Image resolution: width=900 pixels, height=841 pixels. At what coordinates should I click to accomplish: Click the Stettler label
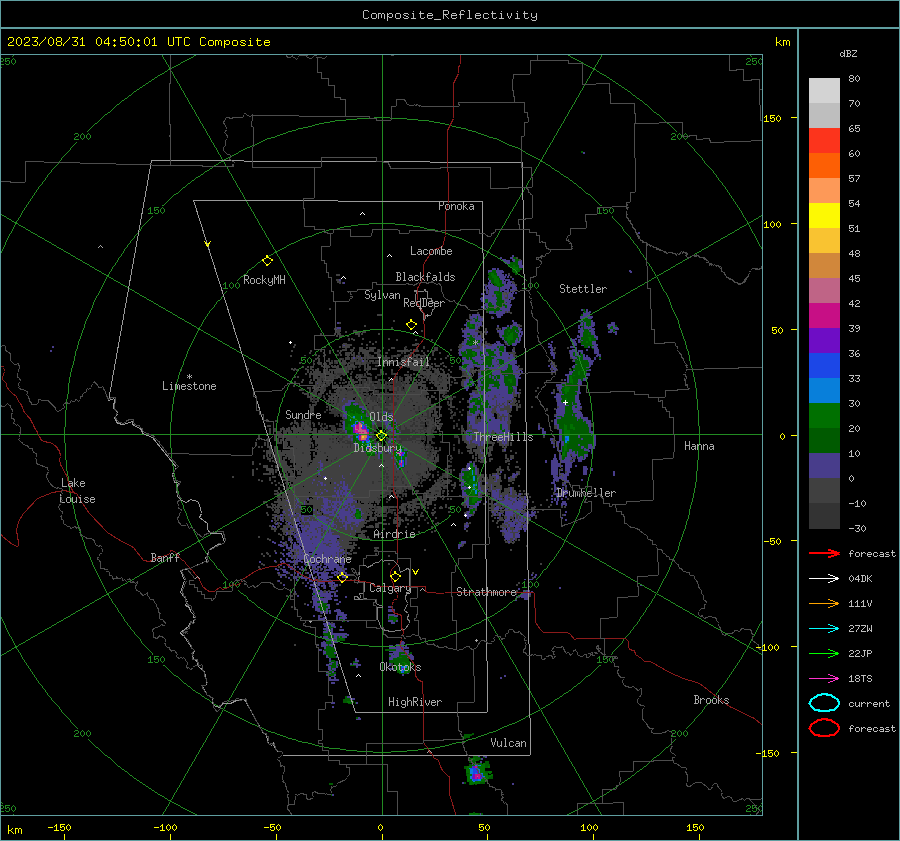583,289
